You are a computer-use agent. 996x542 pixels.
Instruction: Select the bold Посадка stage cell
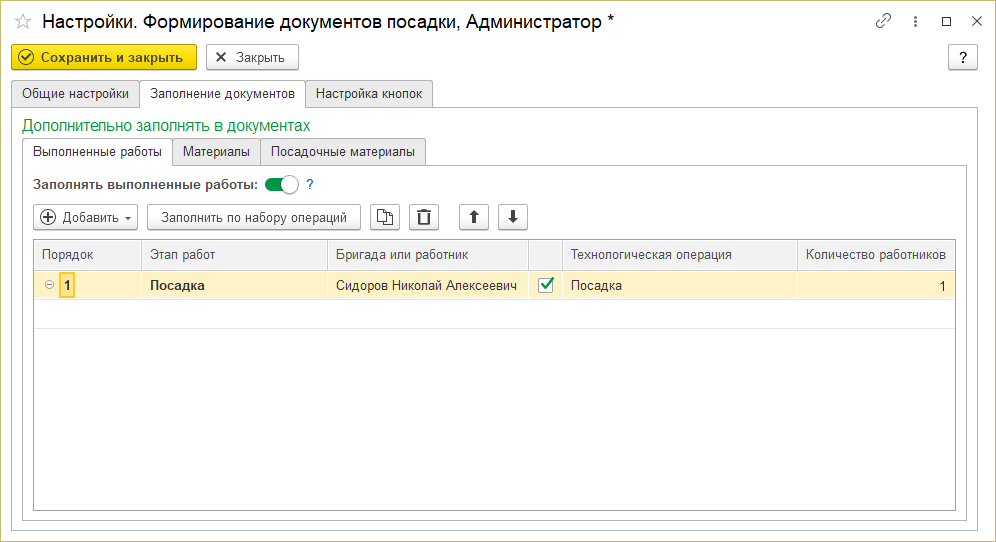234,285
